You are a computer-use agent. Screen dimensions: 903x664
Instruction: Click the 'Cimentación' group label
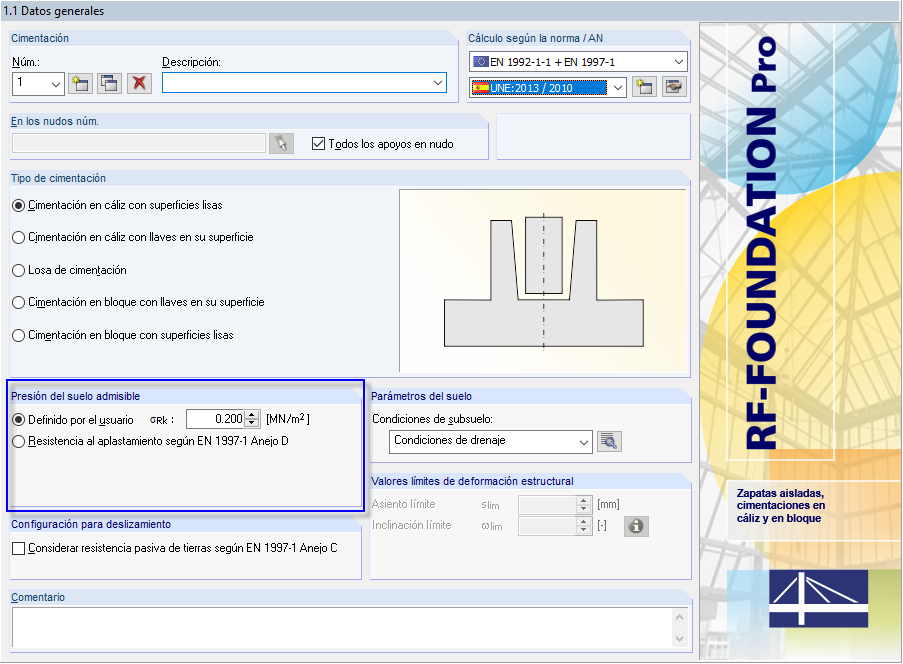point(40,38)
